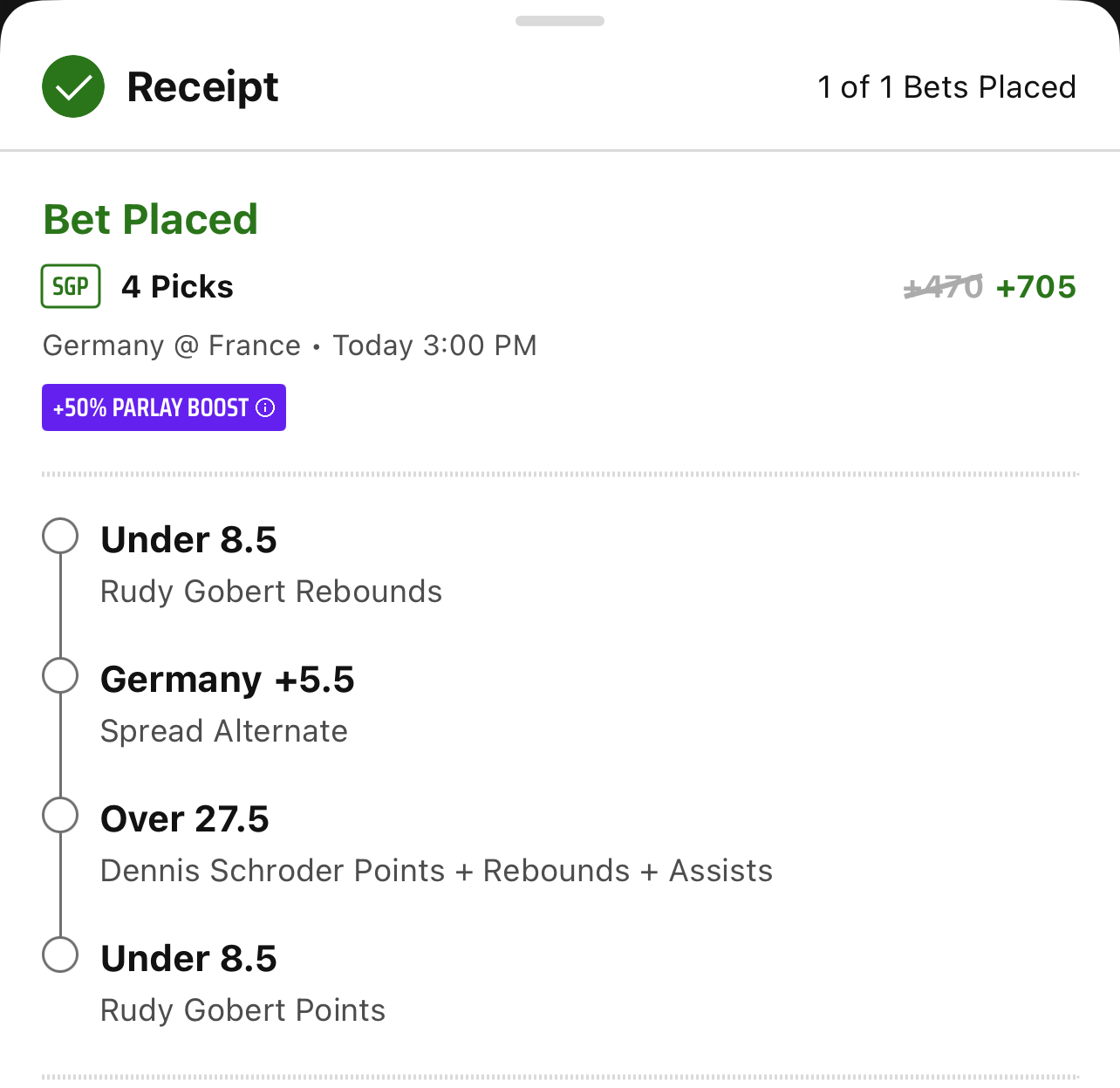Tap the info circle next to +50% PARLAY BOOST
The width and height of the screenshot is (1120, 1088).
tap(266, 407)
